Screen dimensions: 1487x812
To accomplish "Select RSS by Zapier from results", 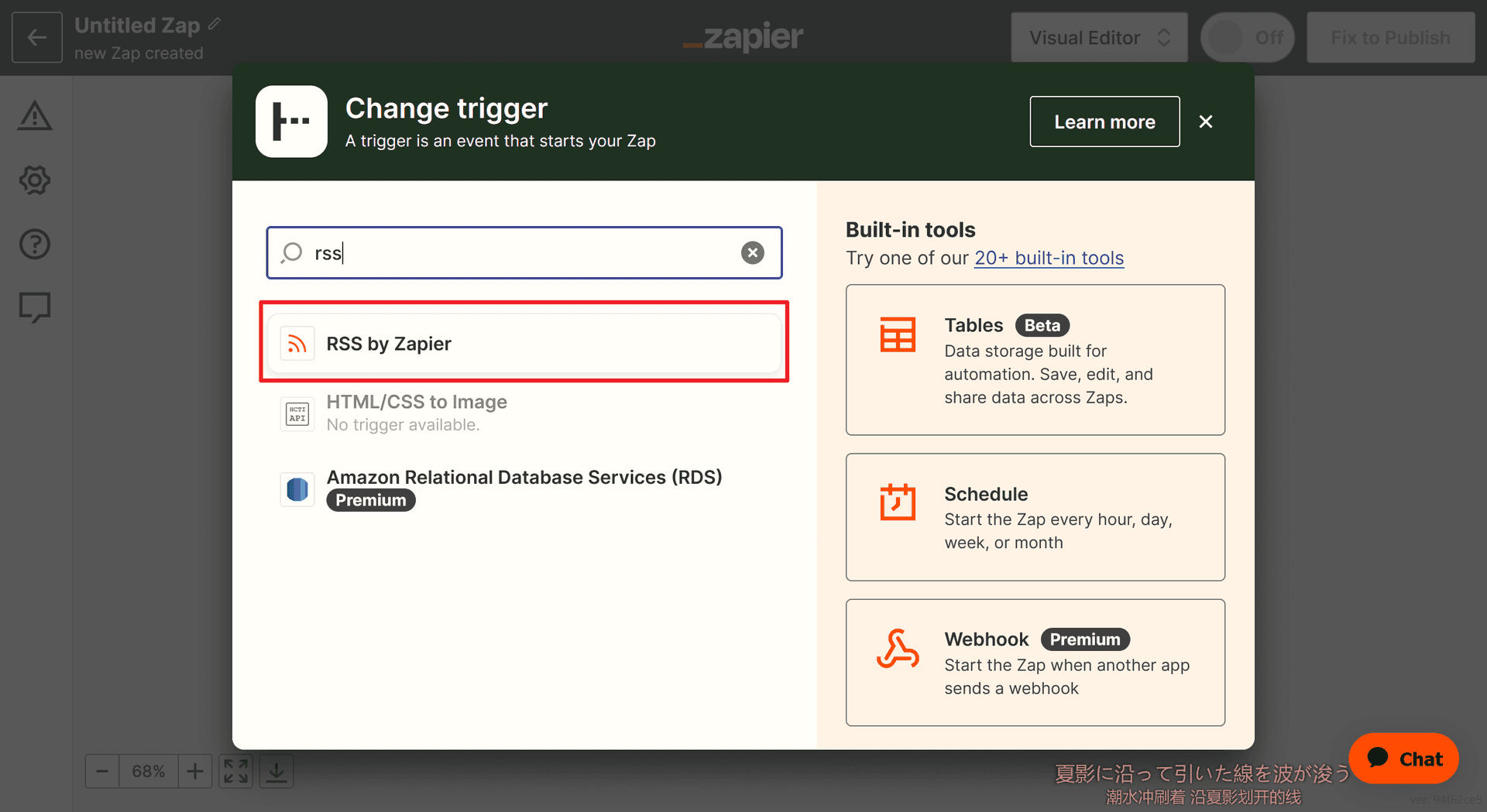I will 524,344.
